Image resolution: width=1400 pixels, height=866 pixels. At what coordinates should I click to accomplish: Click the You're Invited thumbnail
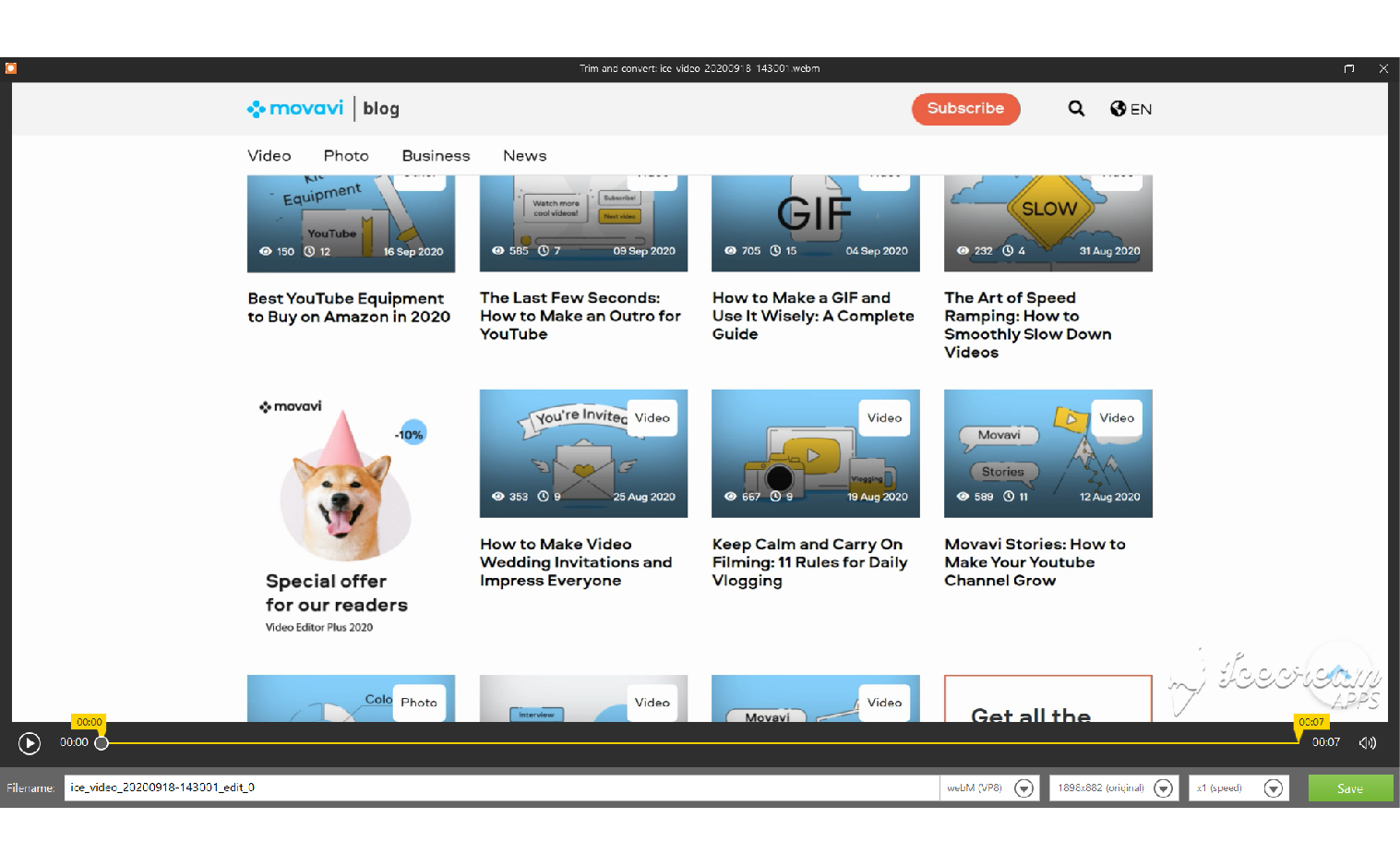(583, 453)
